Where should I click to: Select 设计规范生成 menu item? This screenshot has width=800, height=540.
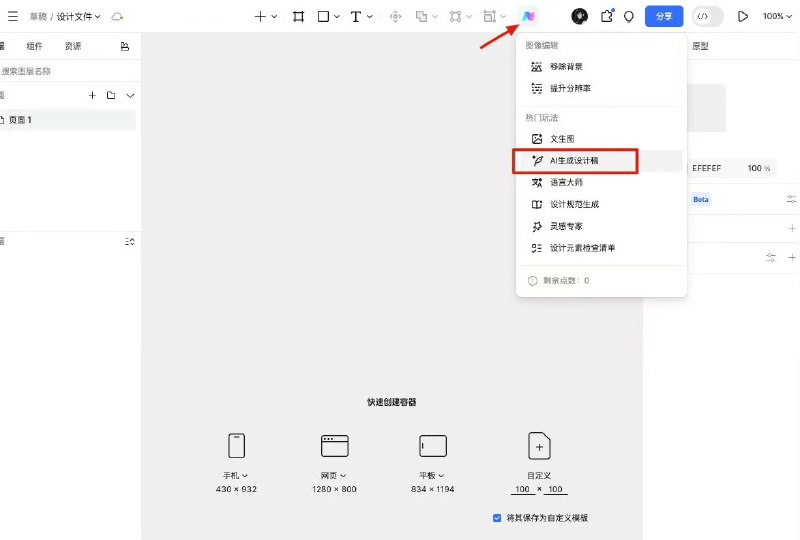point(601,204)
